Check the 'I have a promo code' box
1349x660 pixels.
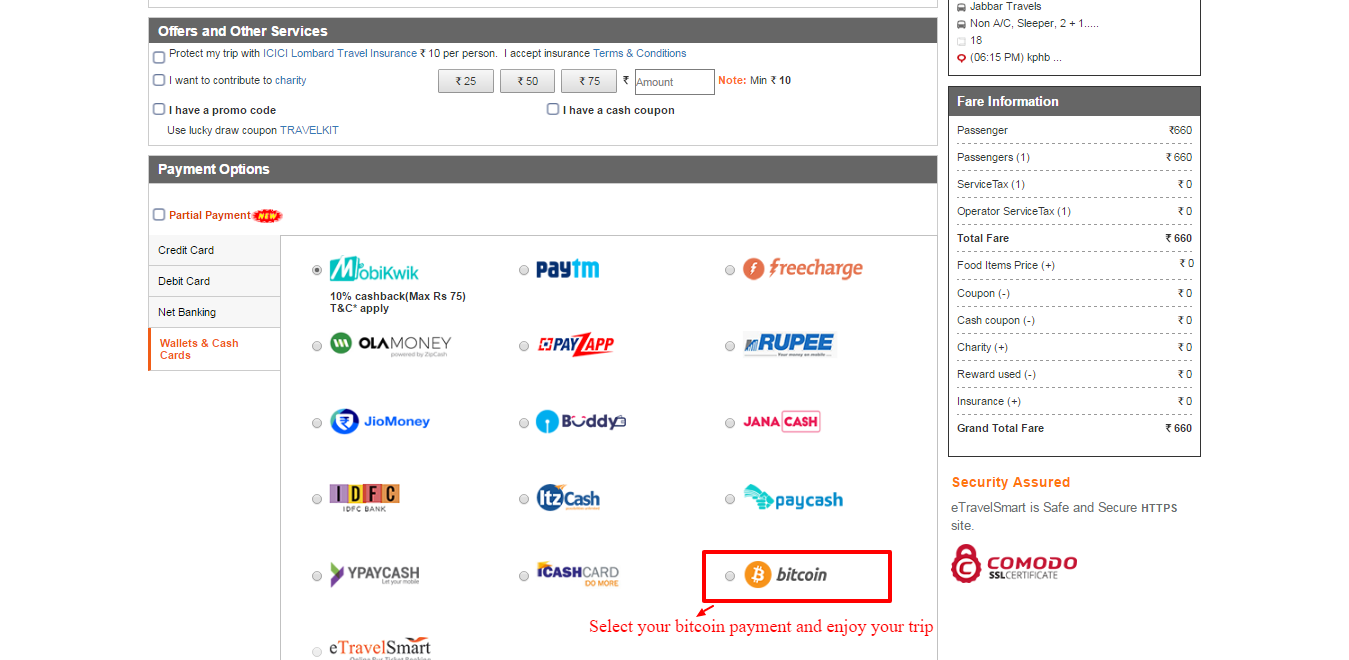tap(159, 109)
